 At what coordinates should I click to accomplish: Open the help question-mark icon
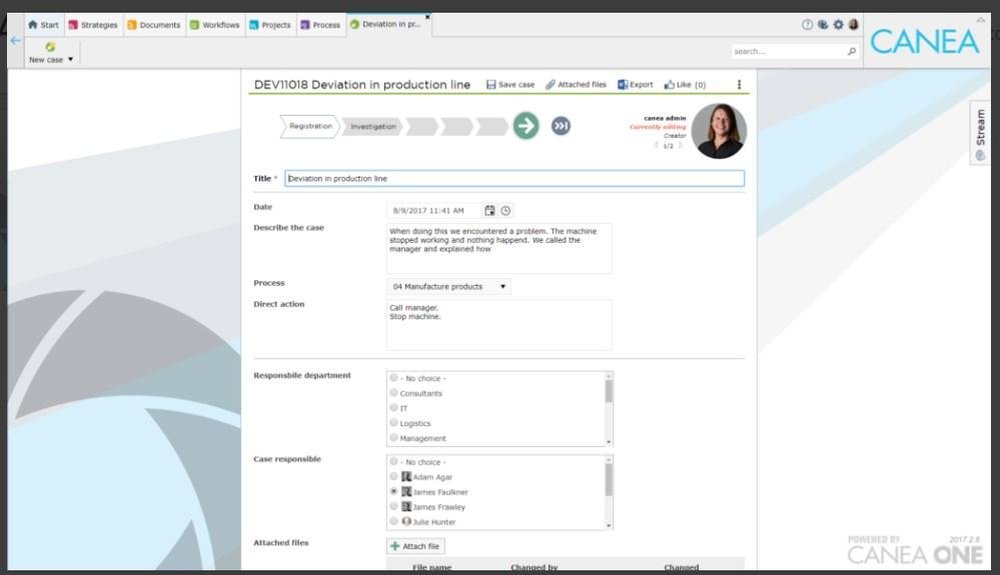coord(807,25)
